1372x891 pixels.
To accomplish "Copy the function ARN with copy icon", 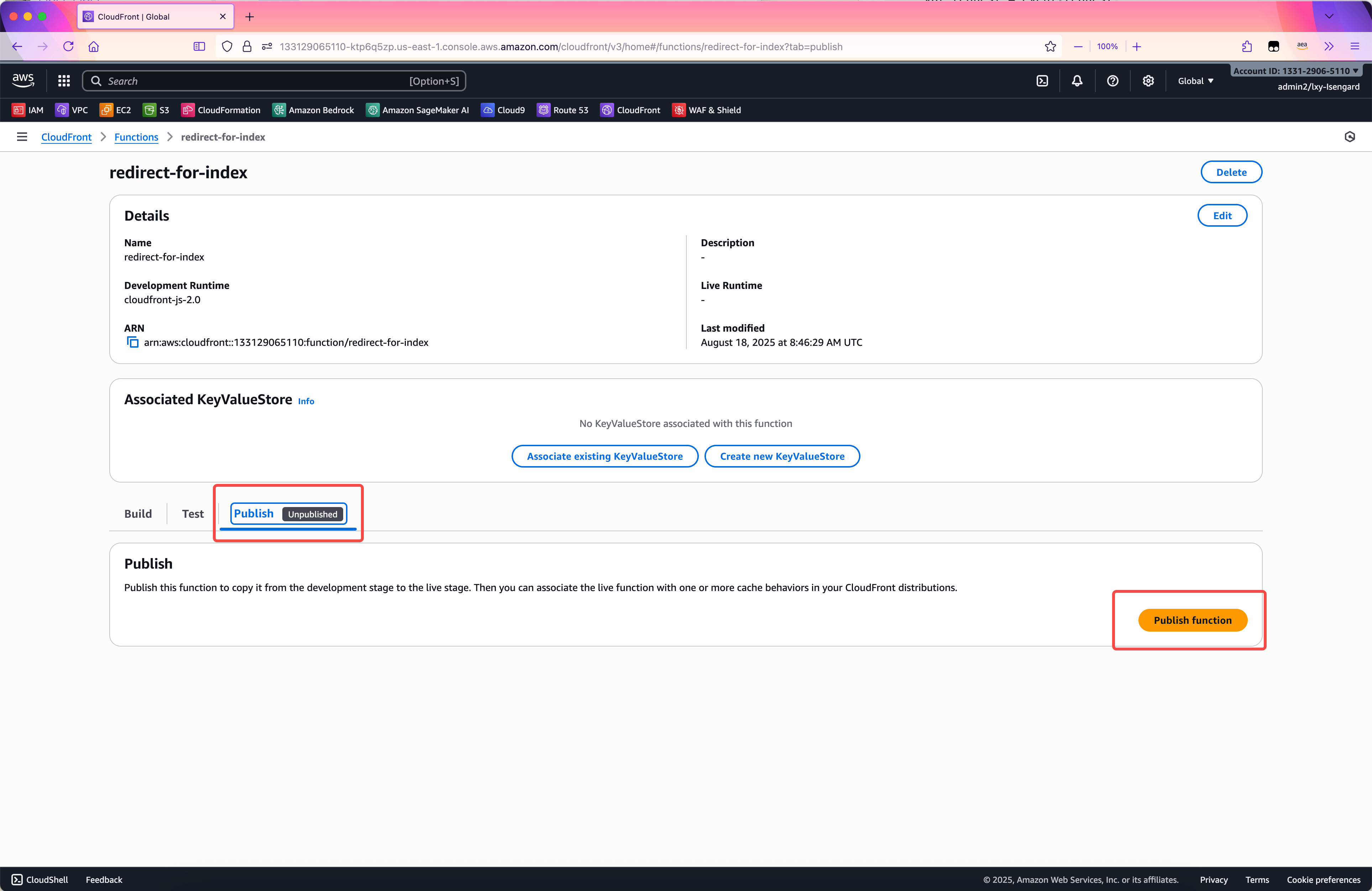I will coord(132,342).
